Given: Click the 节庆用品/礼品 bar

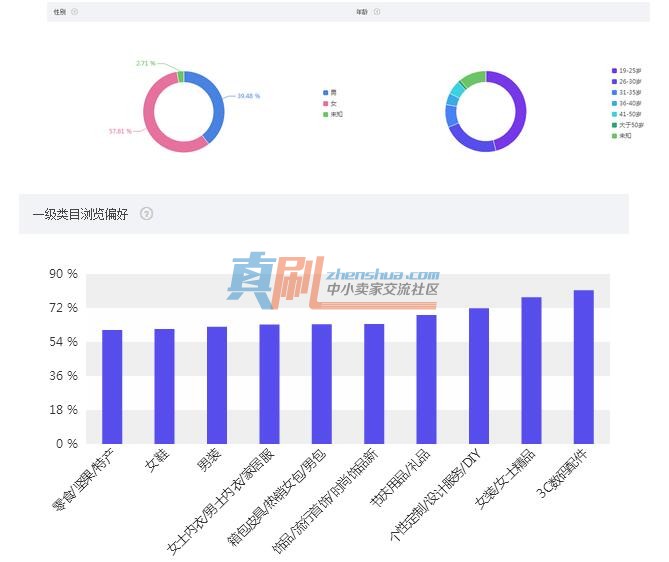Looking at the screenshot, I should coord(426,379).
